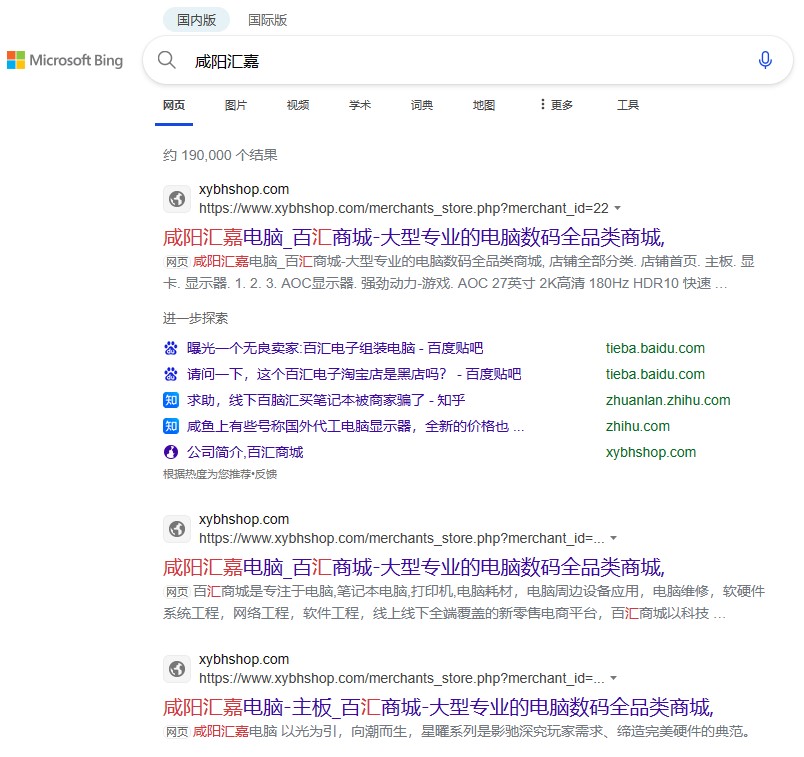This screenshot has height=757, width=804.
Task: Select the 视频 tab
Action: click(298, 105)
